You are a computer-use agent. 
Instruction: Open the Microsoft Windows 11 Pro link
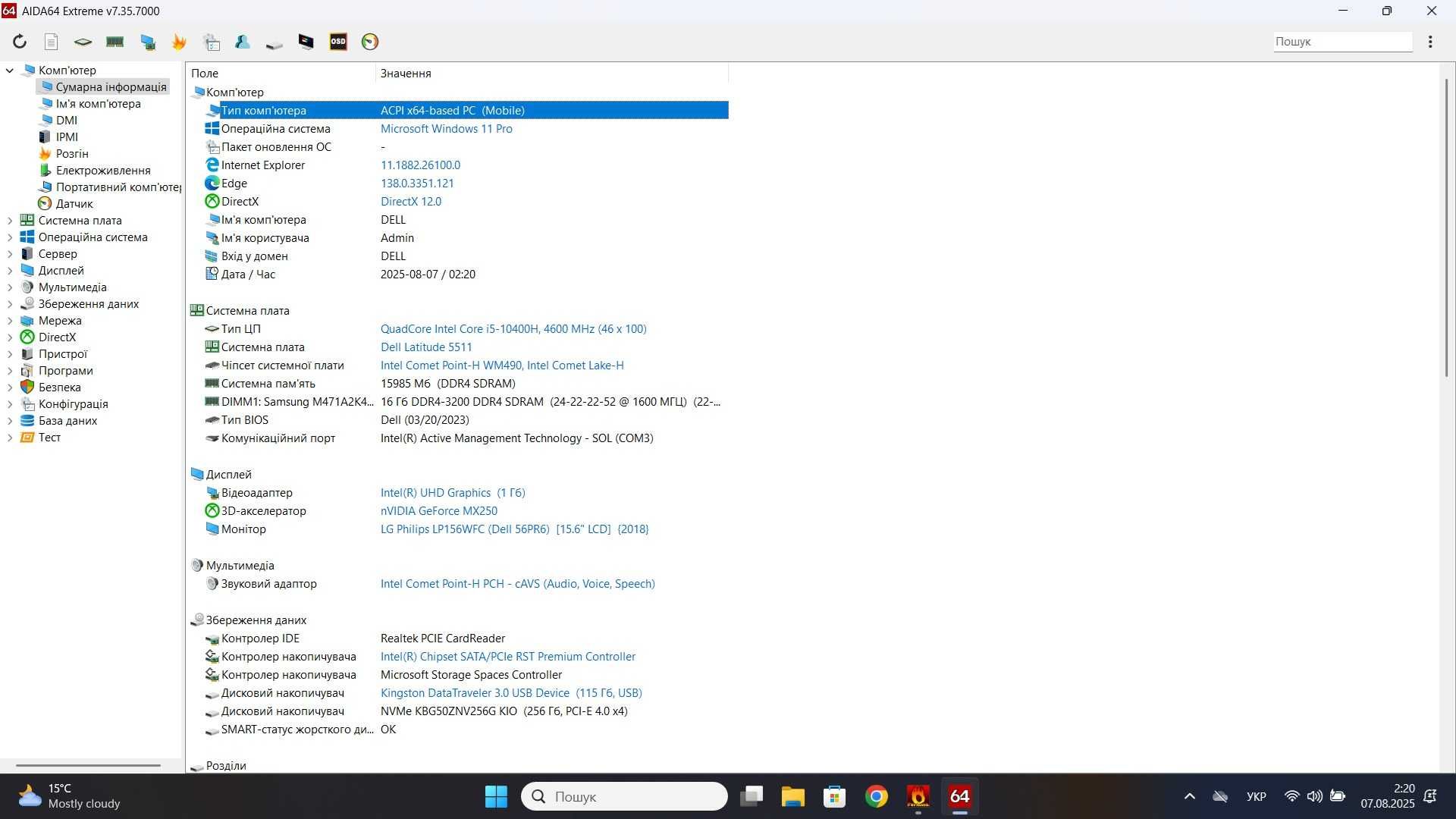pos(447,129)
